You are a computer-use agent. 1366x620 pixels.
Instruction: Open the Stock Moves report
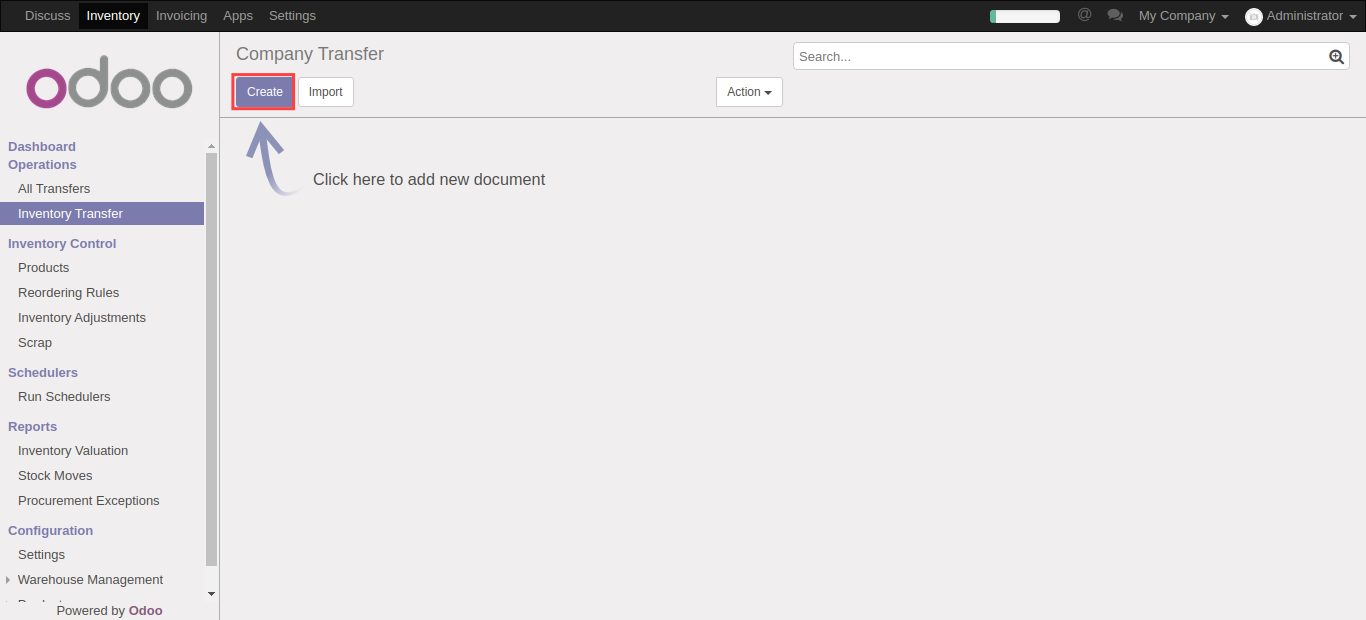(x=55, y=476)
